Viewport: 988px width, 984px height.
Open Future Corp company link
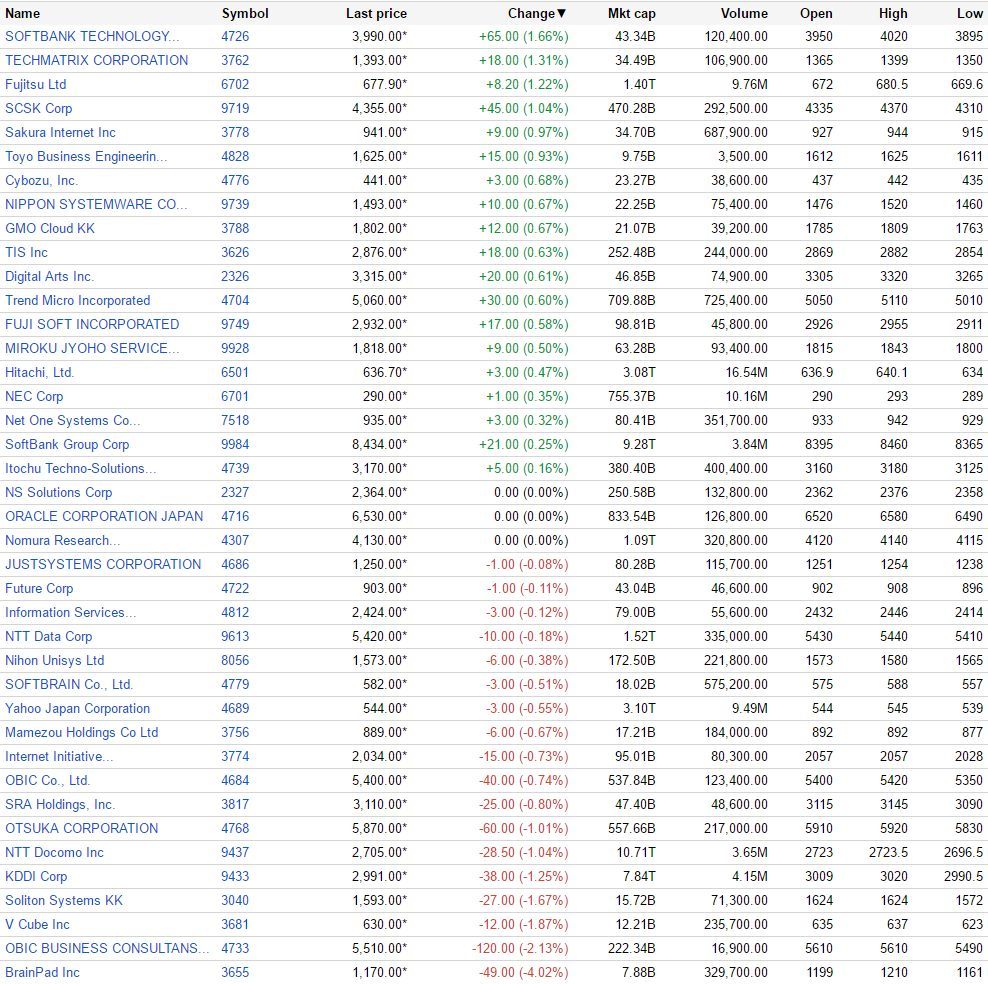tap(39, 588)
